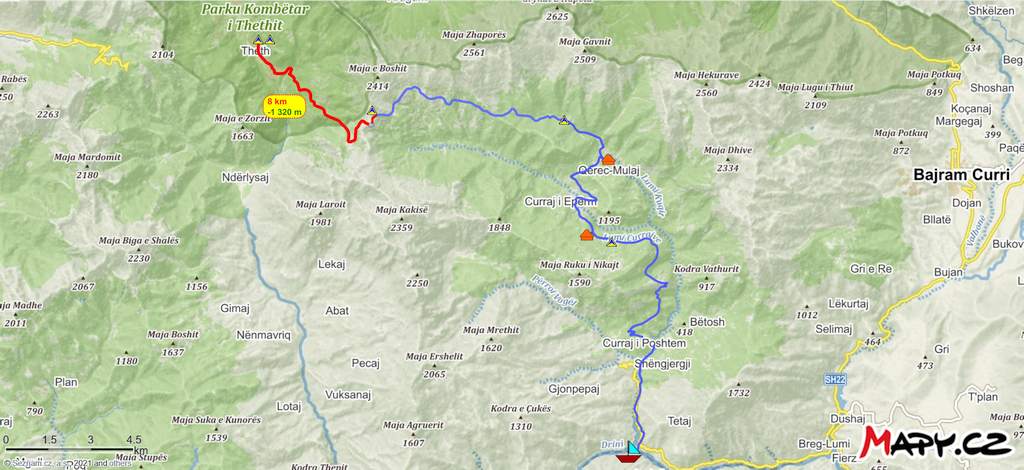Screen dimensions: 1024x470
Task: Click the ferry boat icon on Drini river
Action: pyautogui.click(x=629, y=452)
